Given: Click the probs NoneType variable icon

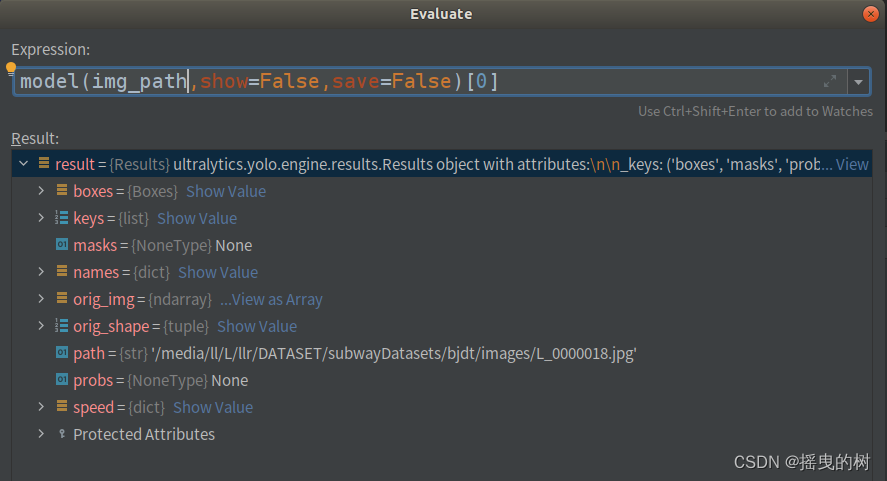Looking at the screenshot, I should (62, 380).
